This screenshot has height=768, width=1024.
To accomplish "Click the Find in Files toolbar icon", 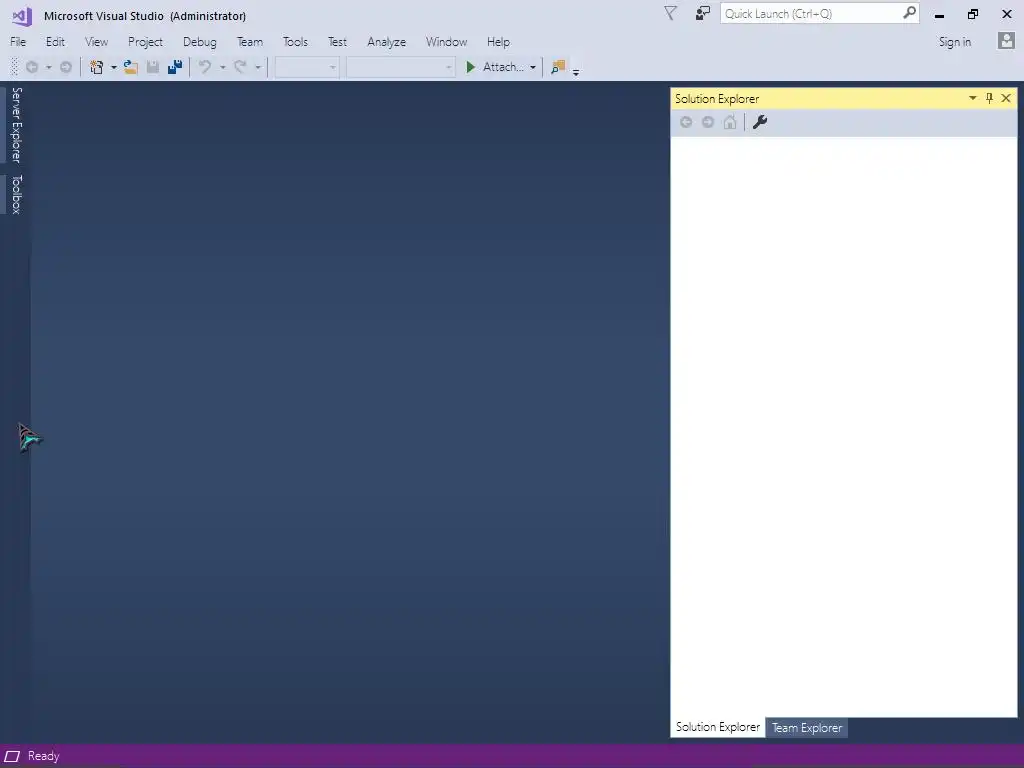I will (558, 67).
